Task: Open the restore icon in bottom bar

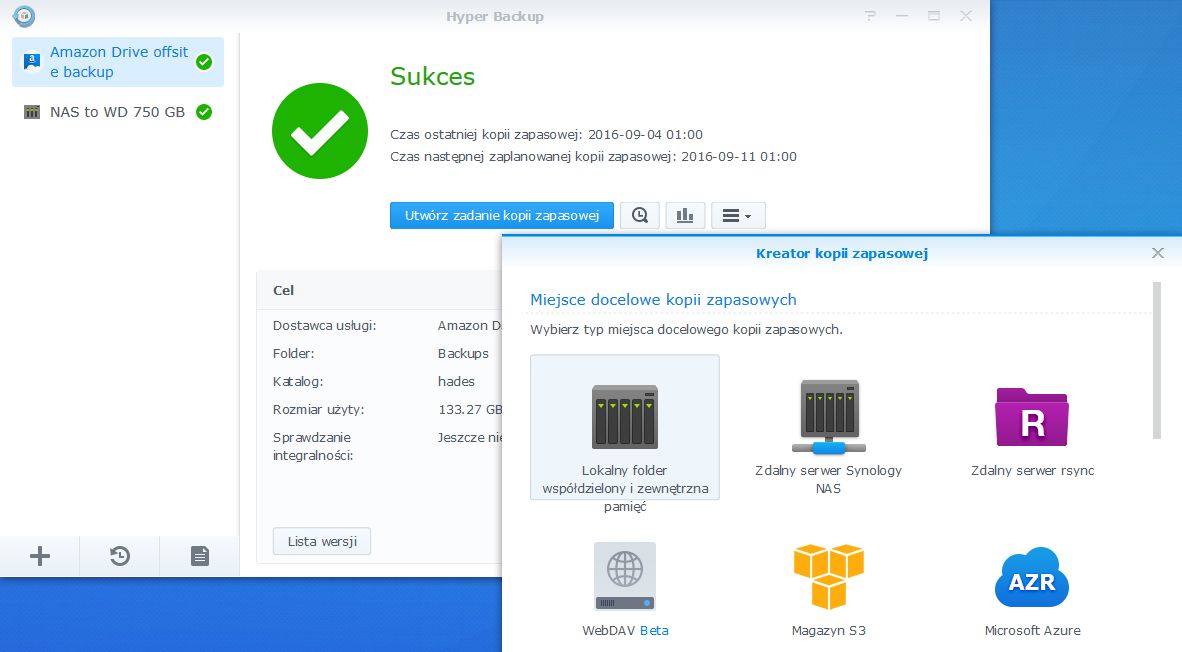Action: (x=120, y=556)
